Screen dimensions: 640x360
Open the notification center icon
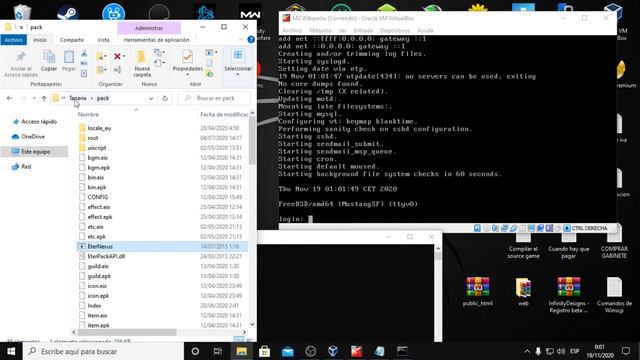click(x=626, y=351)
